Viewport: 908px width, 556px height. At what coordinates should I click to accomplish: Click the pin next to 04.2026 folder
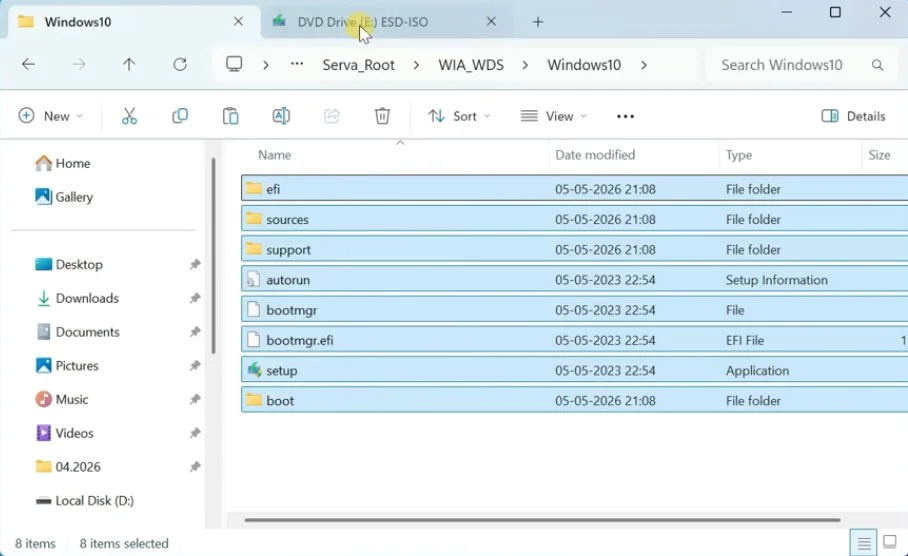(195, 466)
